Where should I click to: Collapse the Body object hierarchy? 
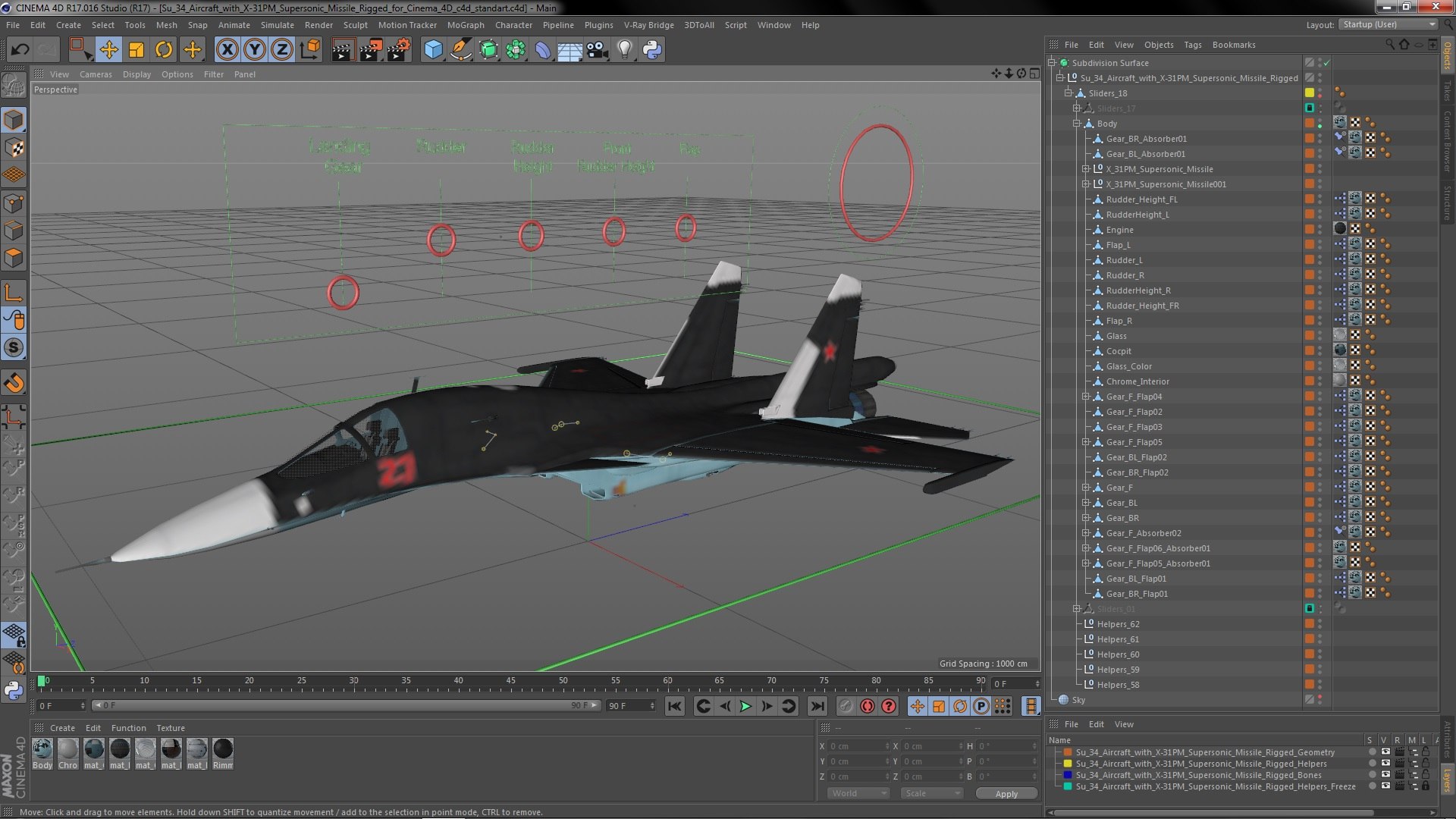click(1076, 124)
